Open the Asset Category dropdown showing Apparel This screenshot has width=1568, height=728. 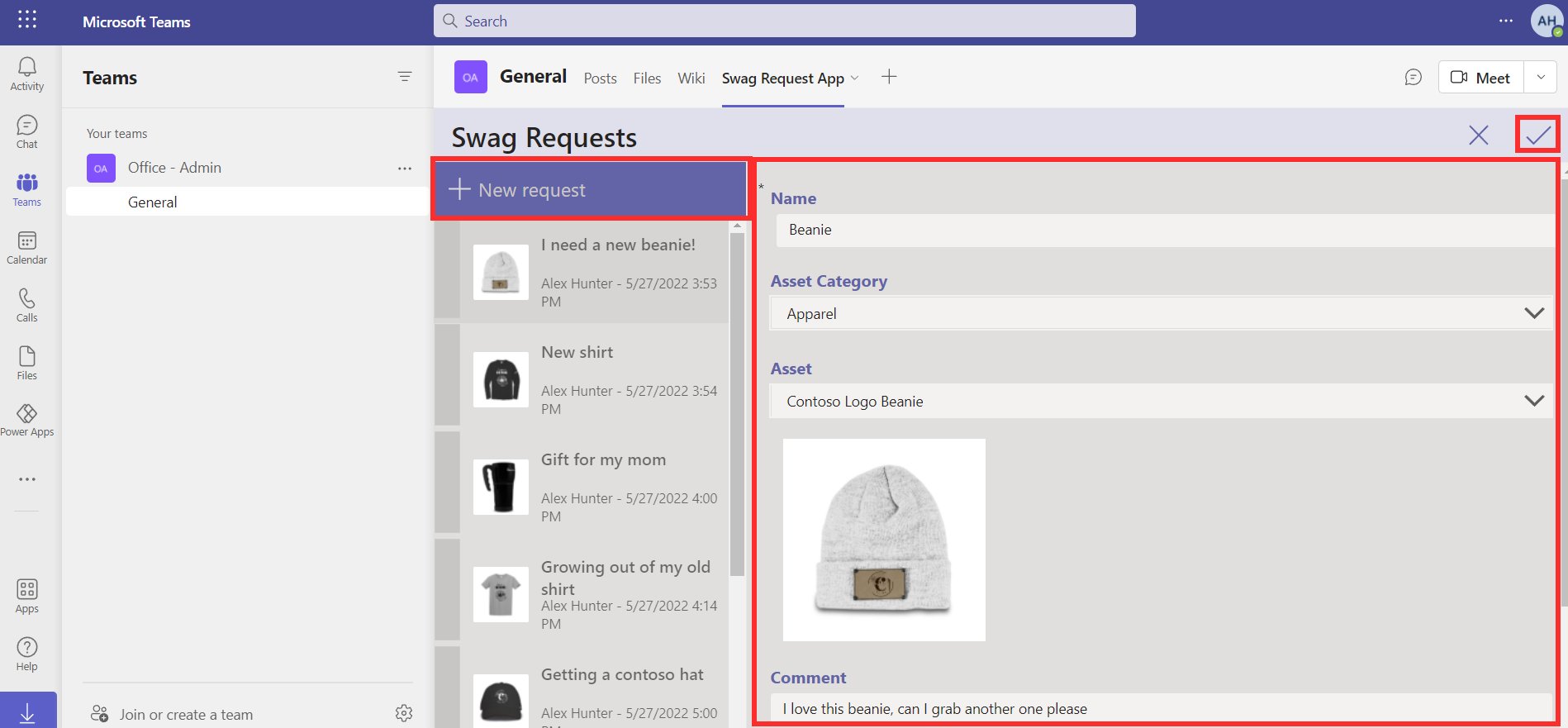point(1161,314)
